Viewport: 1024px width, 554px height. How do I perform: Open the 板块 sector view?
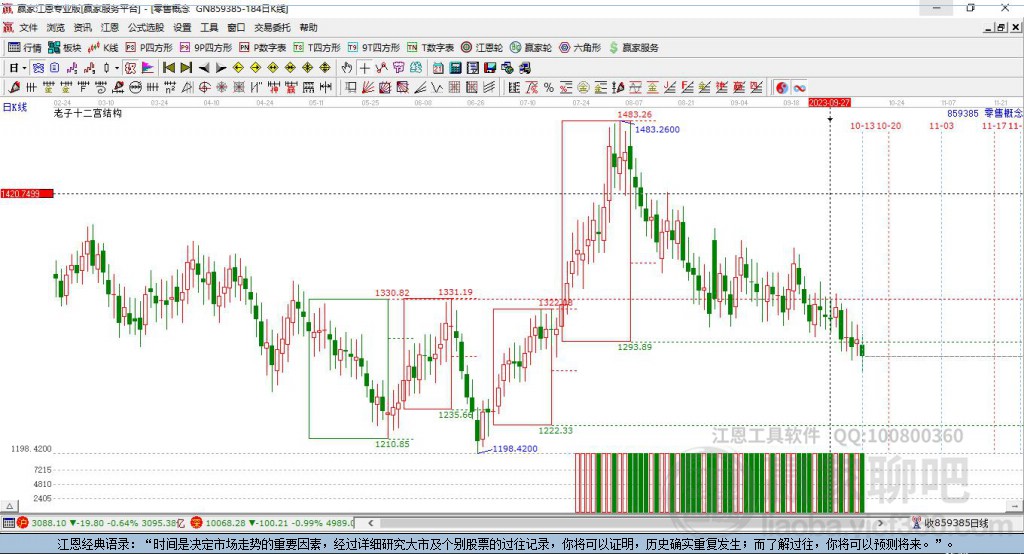click(x=65, y=48)
